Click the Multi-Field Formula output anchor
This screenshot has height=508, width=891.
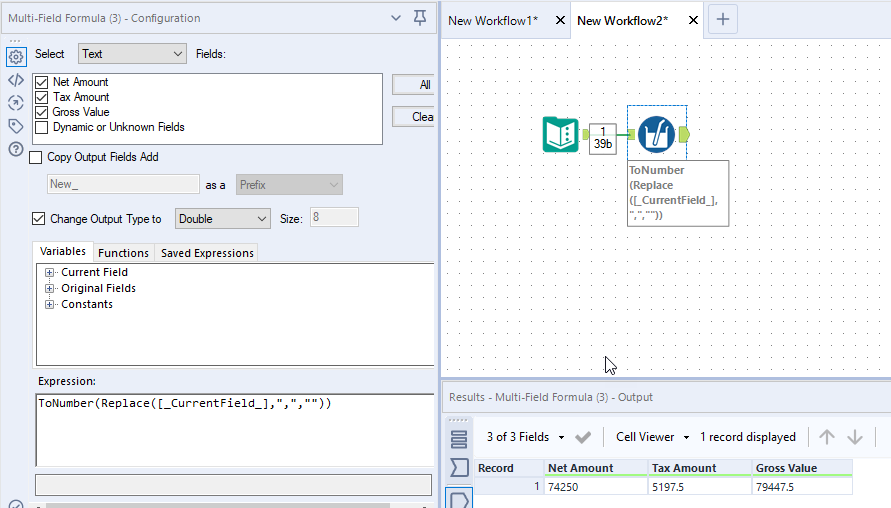pyautogui.click(x=684, y=135)
